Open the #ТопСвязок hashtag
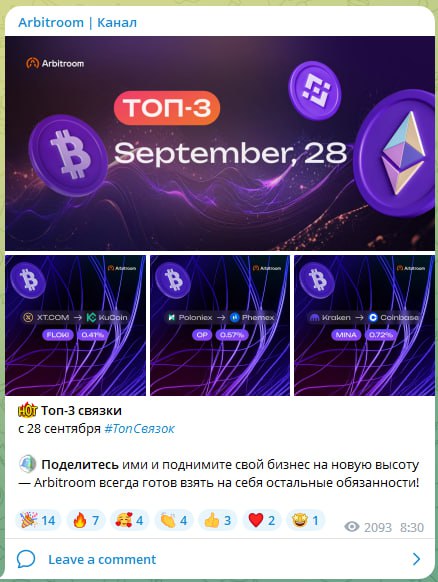The height and width of the screenshot is (582, 438). point(140,429)
